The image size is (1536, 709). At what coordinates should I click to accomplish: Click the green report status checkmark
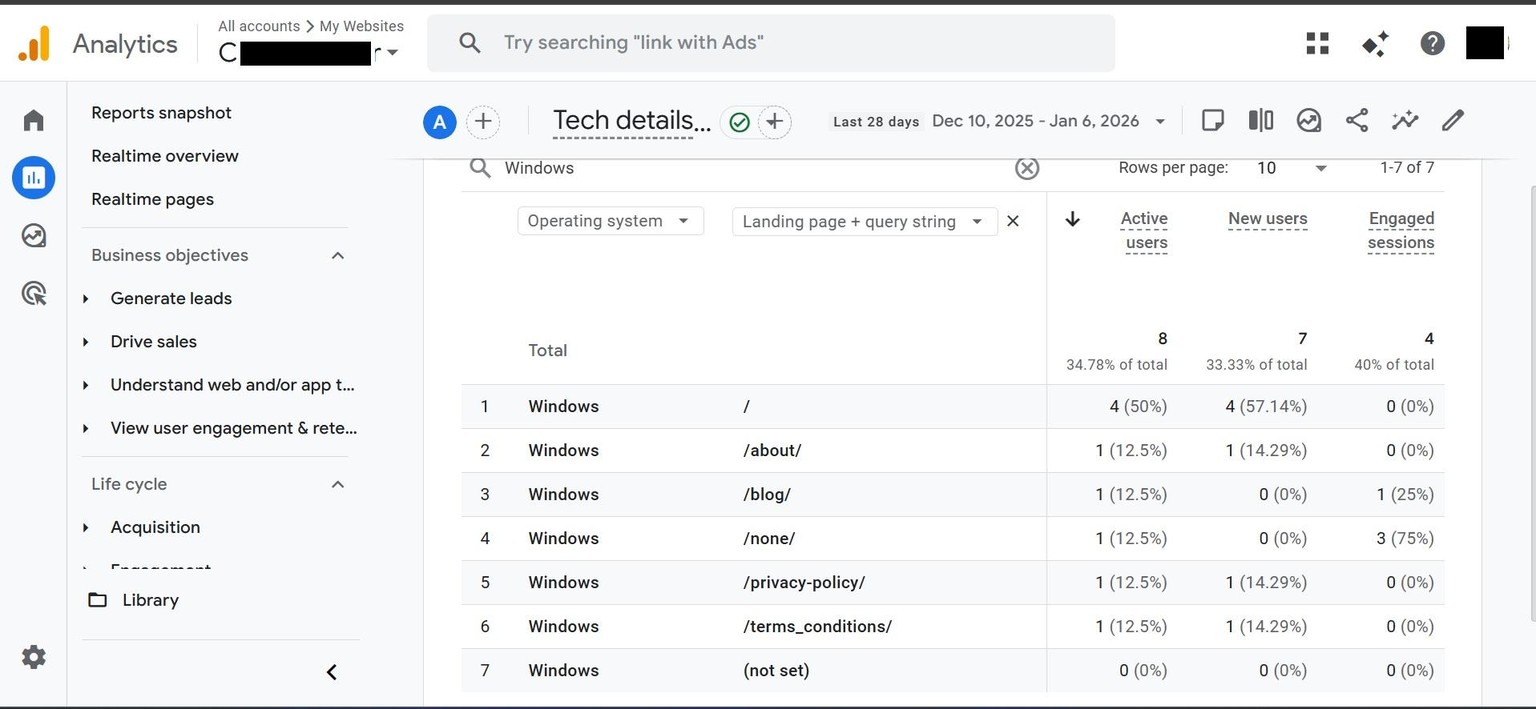(x=740, y=122)
